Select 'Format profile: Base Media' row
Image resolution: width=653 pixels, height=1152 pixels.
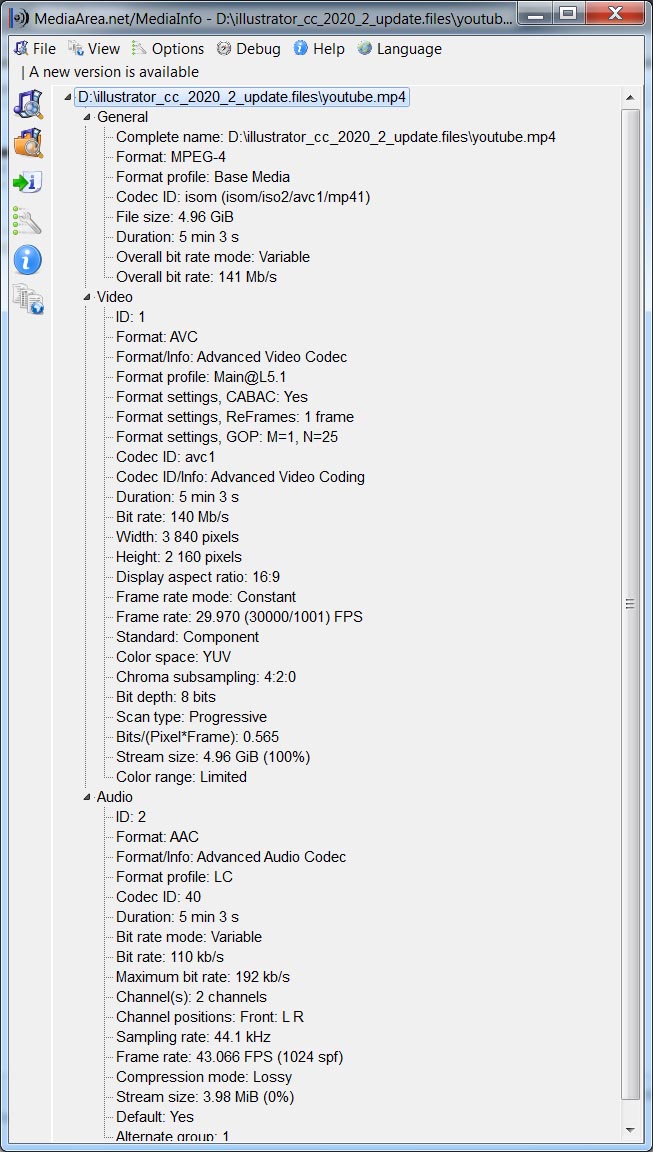tap(203, 177)
